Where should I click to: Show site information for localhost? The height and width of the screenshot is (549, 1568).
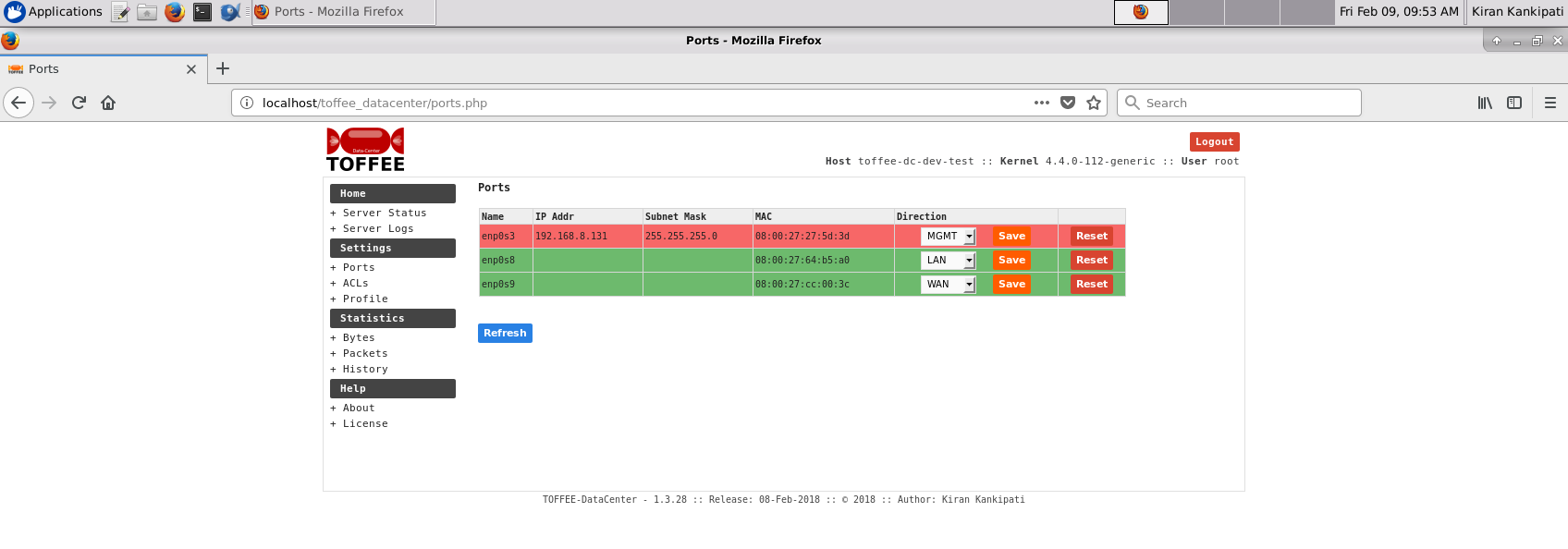coord(247,103)
